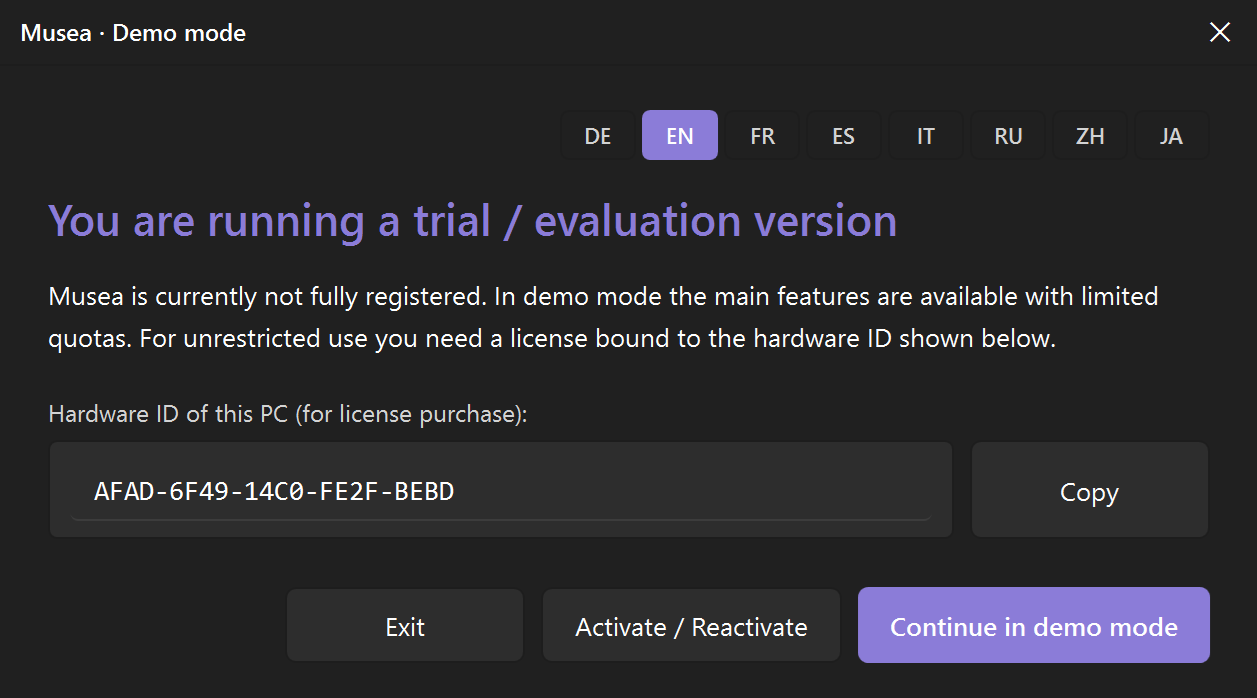Click the 'Musea · Demo mode' window title
This screenshot has width=1257, height=698.
click(x=133, y=33)
